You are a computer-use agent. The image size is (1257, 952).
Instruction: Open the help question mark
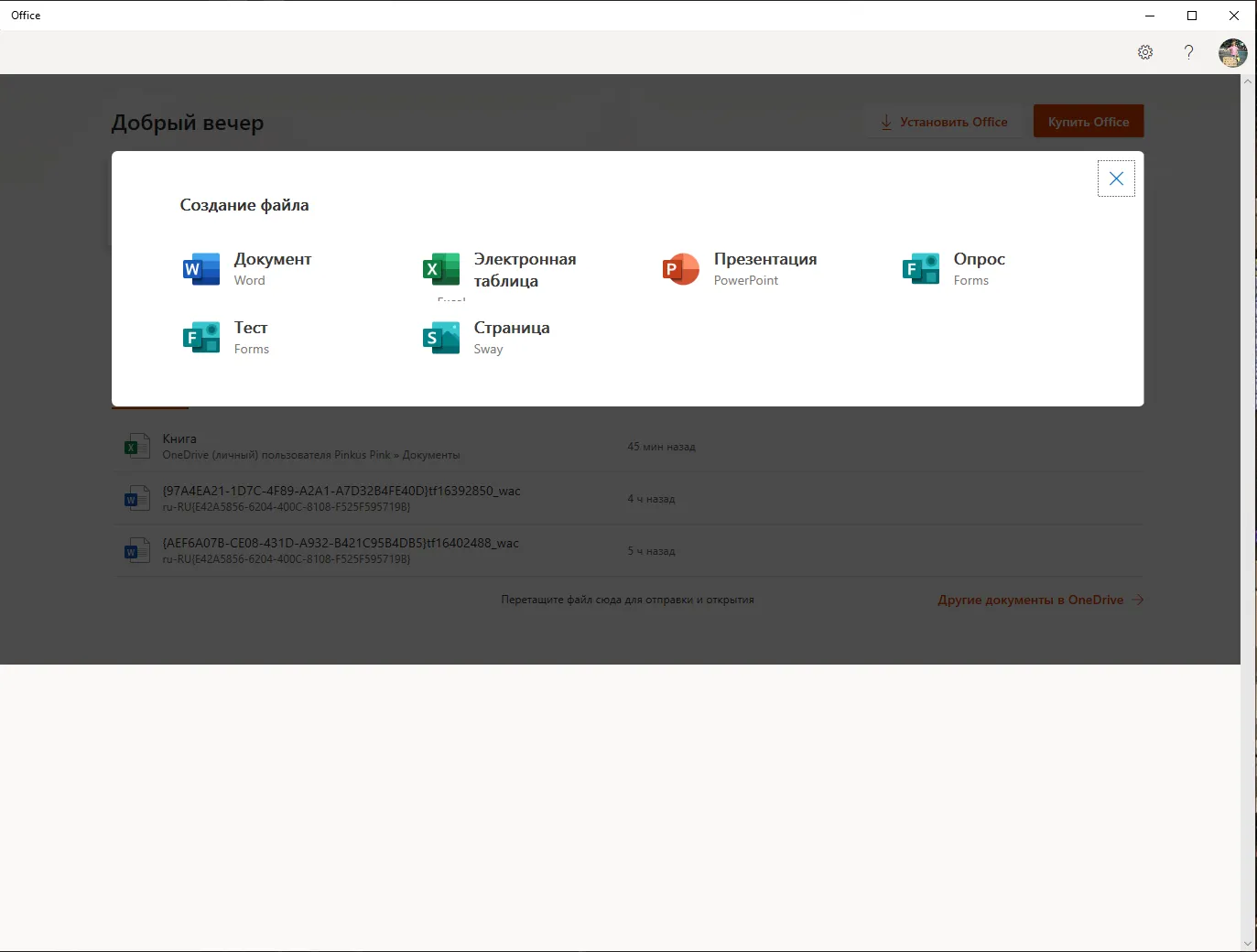coord(1188,52)
